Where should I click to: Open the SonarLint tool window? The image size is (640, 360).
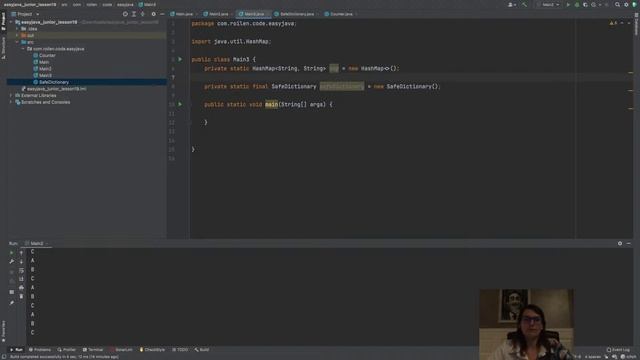point(121,350)
